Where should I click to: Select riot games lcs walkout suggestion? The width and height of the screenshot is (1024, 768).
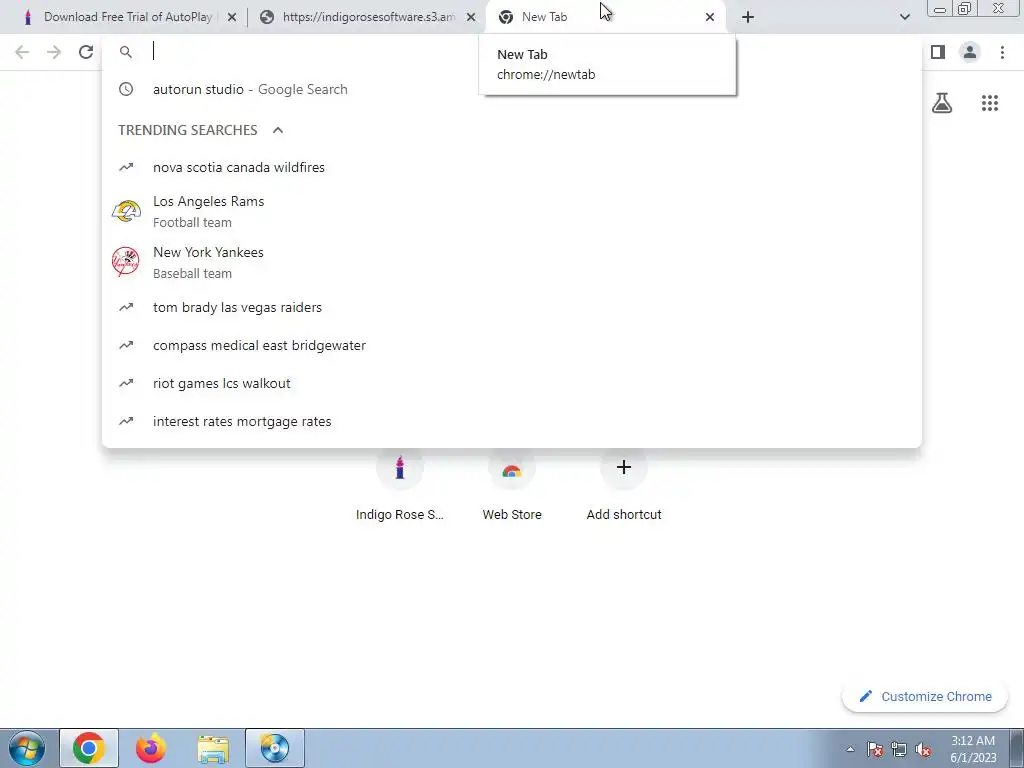(511, 383)
